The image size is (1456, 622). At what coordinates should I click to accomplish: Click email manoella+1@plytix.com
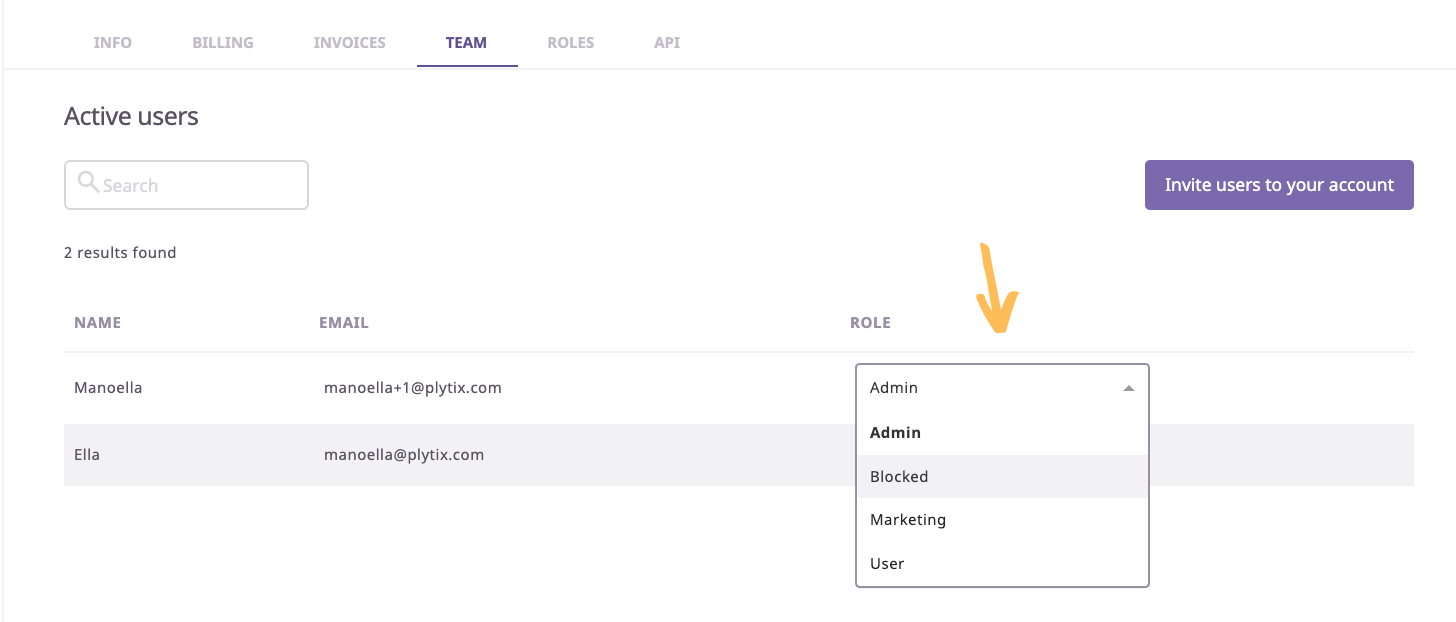pos(413,388)
